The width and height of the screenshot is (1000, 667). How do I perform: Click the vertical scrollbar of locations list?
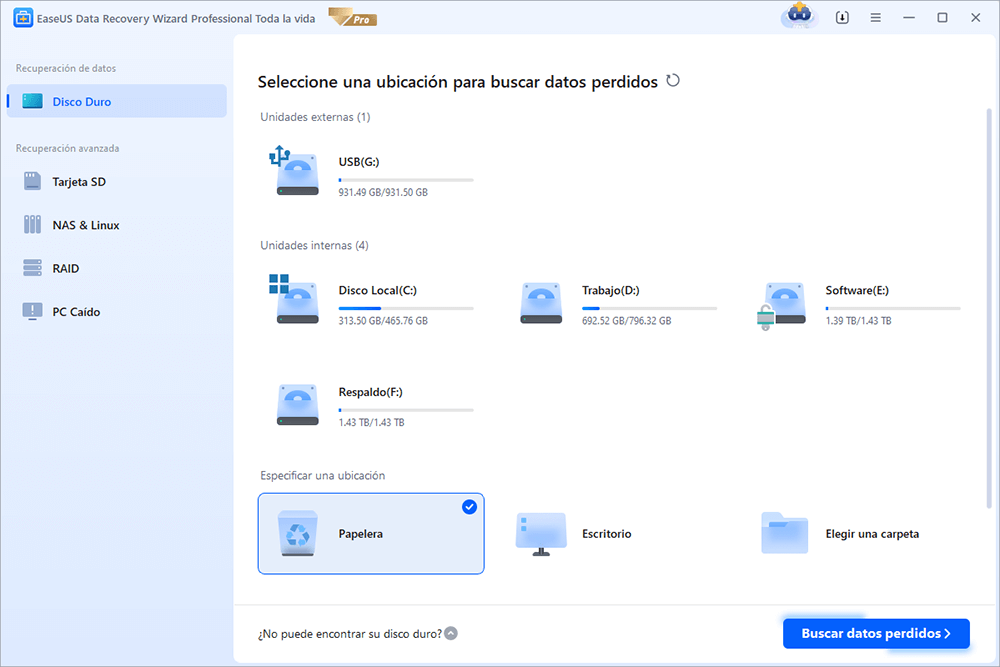point(989,309)
